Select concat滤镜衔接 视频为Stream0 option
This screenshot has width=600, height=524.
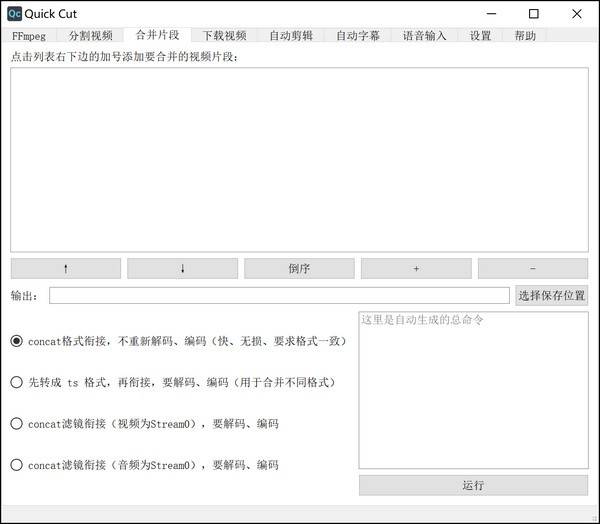(x=16, y=424)
